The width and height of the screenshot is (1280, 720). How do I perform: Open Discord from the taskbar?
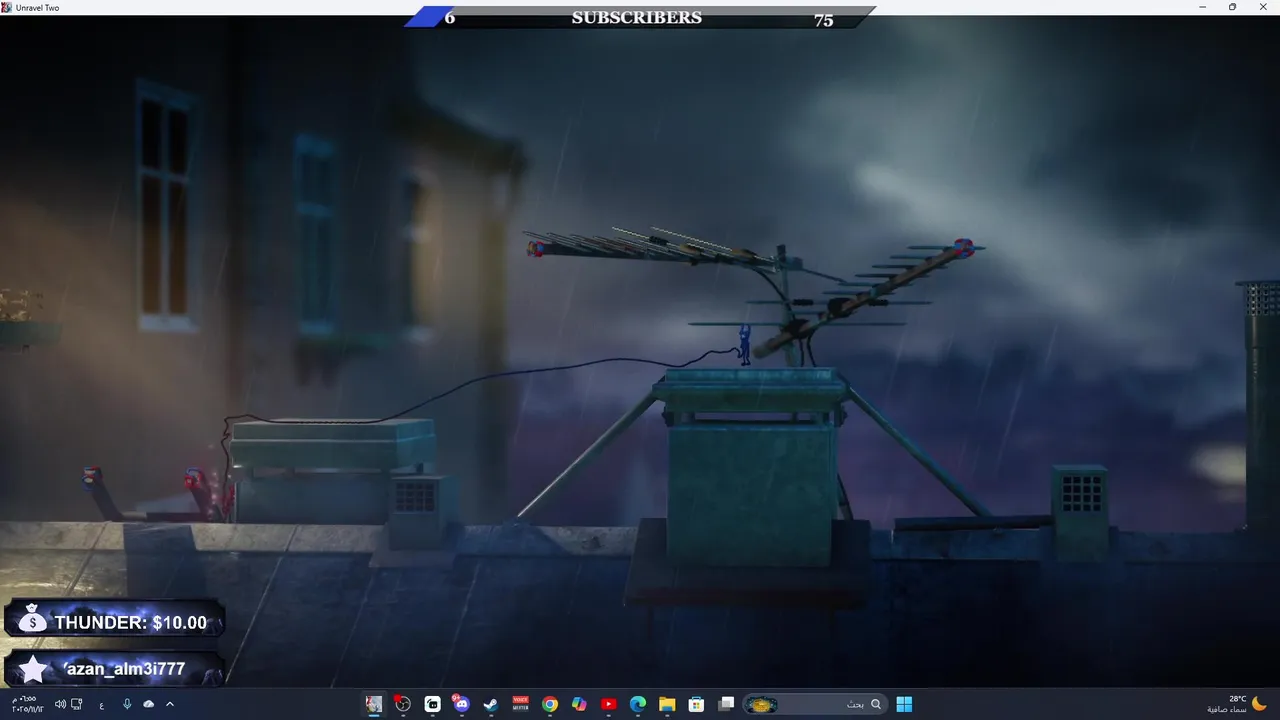(461, 704)
